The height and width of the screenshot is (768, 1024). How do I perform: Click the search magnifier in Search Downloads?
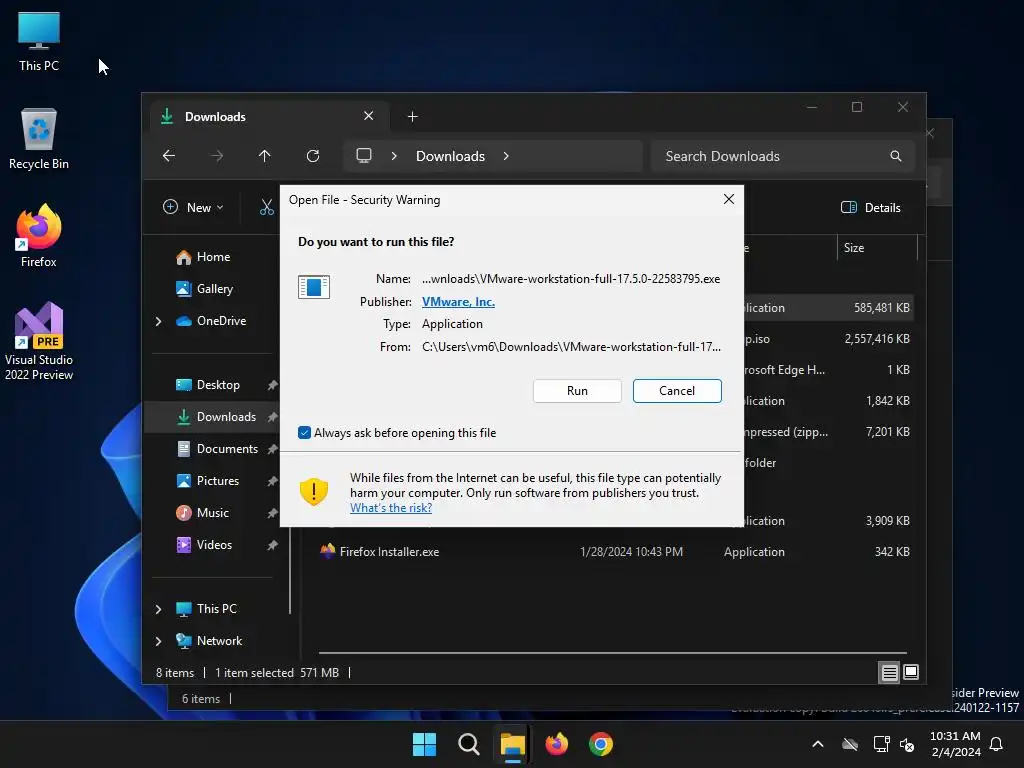(x=895, y=156)
